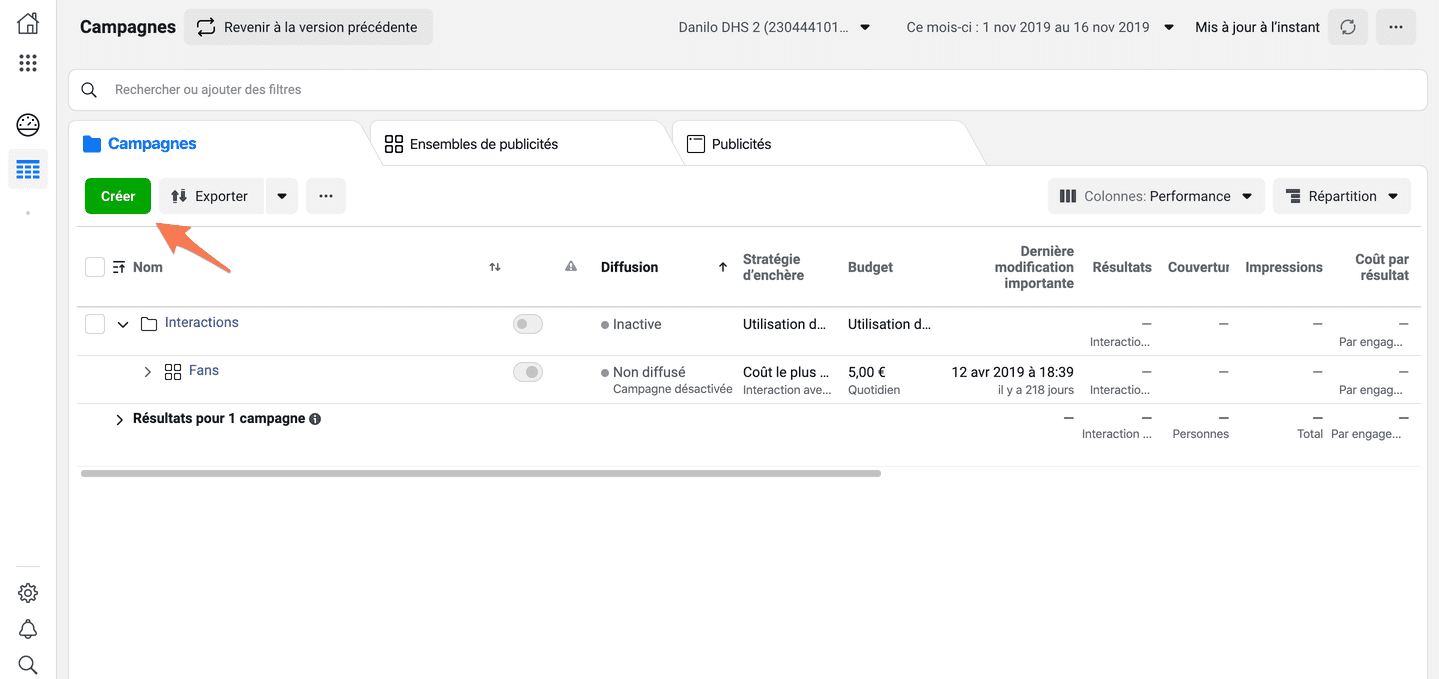Click the magnifier icon at sidebar bottom
Image resolution: width=1439 pixels, height=679 pixels.
coord(28,664)
